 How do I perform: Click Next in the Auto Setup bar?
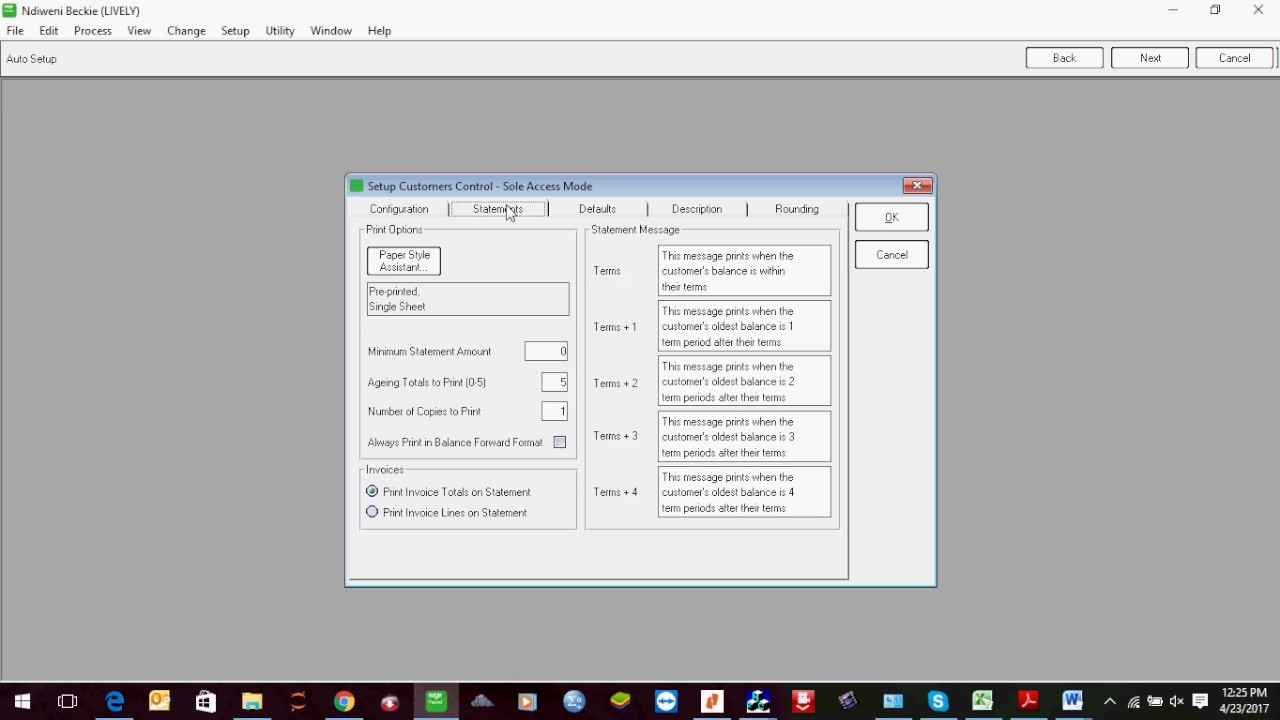point(1150,58)
